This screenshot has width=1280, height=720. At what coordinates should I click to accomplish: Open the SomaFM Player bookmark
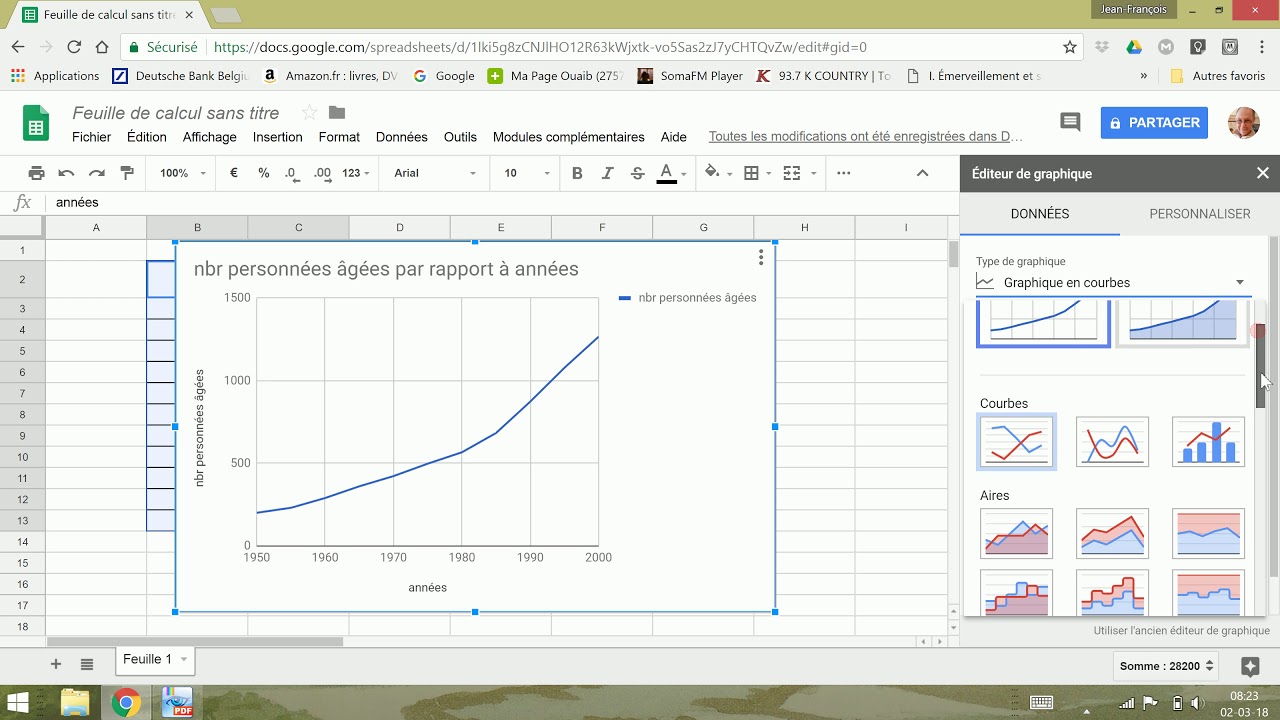pos(690,76)
